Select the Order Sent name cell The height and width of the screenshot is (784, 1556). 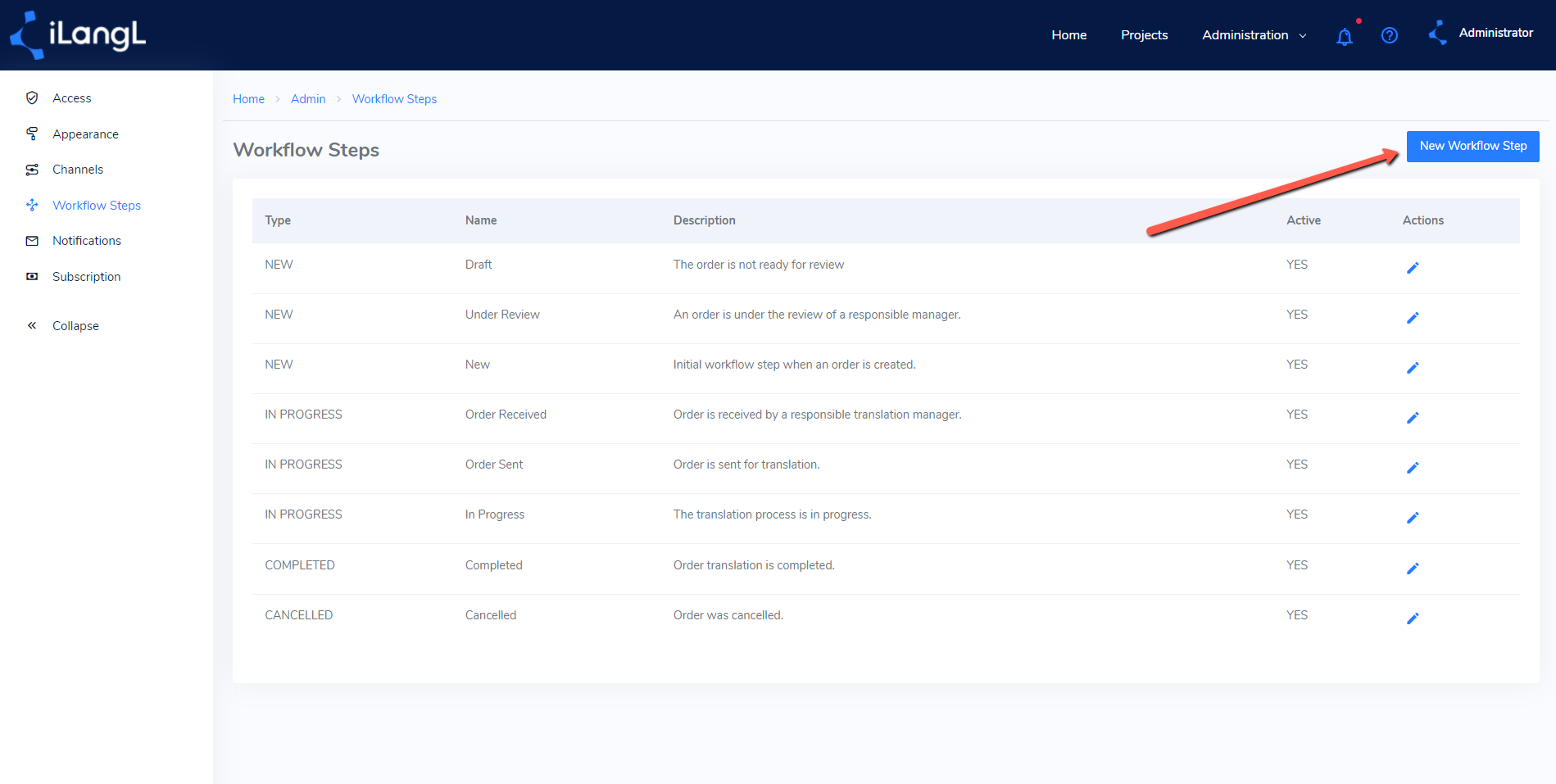494,465
